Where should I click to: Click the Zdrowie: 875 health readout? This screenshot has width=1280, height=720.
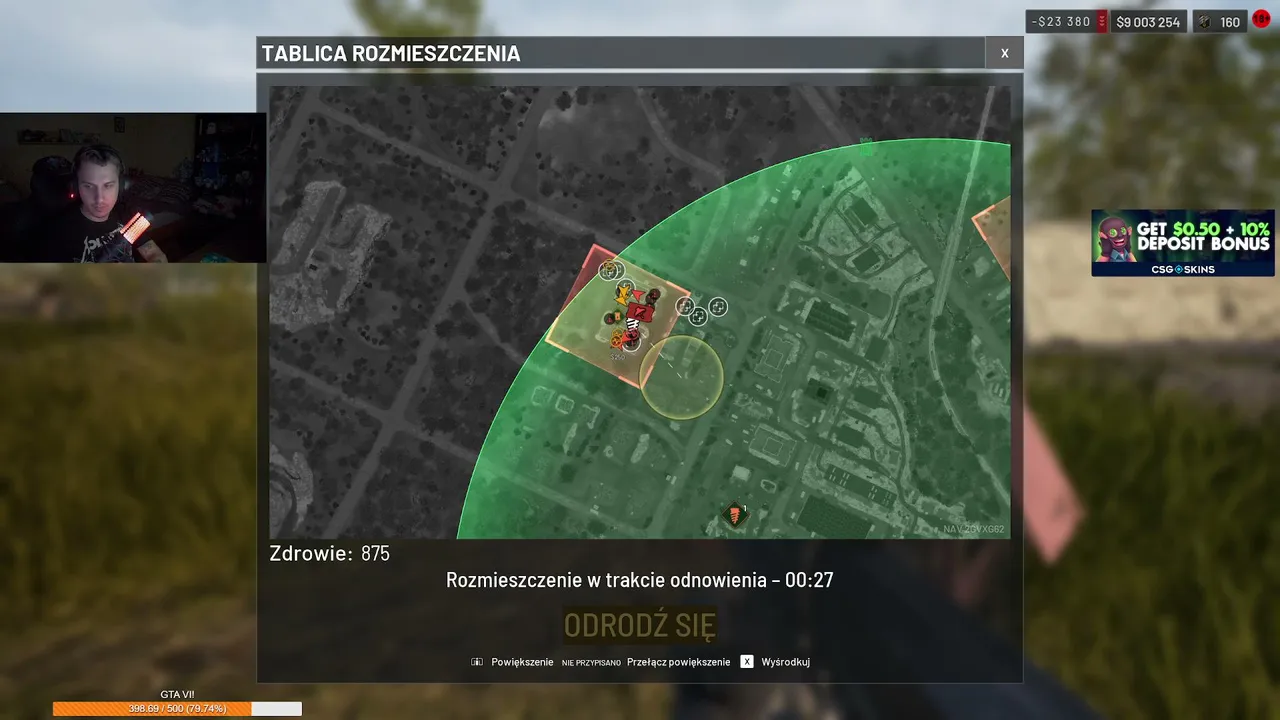(x=330, y=554)
